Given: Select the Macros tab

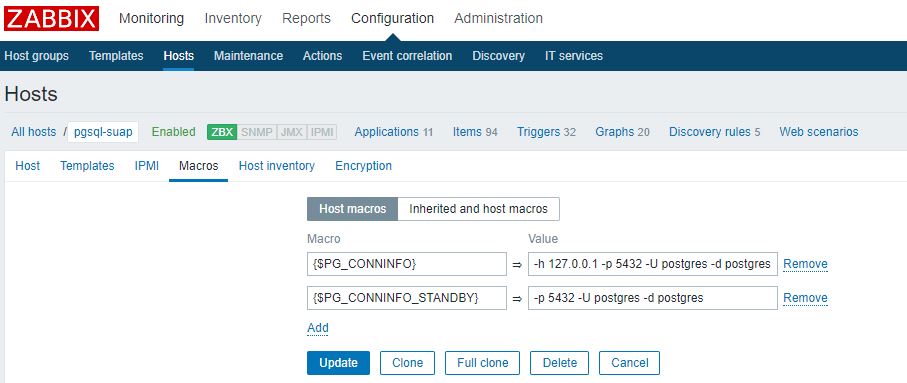Looking at the screenshot, I should 198,166.
